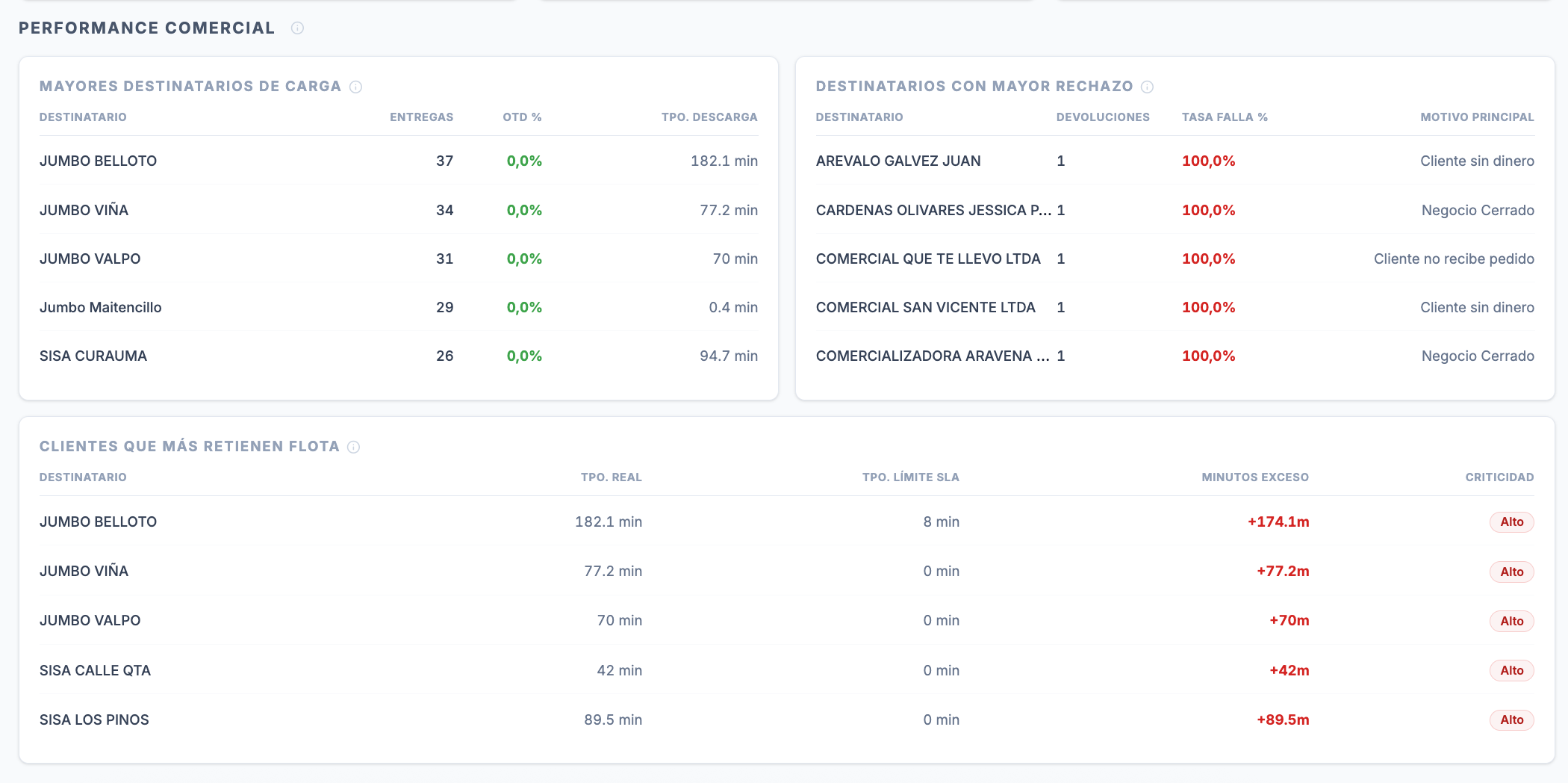Click info icon next to Destinatarios con Mayor Rechazo
The image size is (1568, 783).
pos(1148,87)
